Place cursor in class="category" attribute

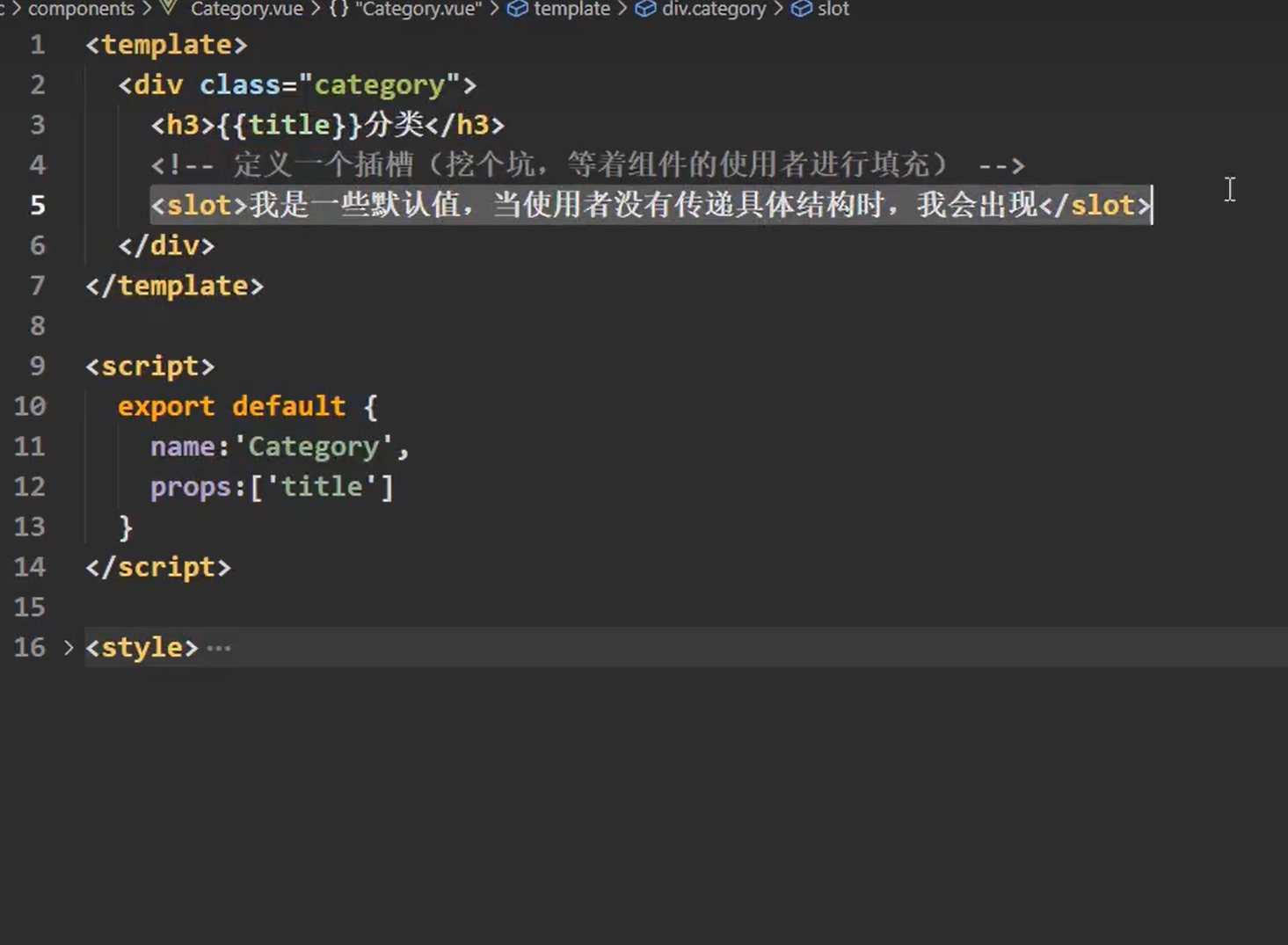pos(330,85)
